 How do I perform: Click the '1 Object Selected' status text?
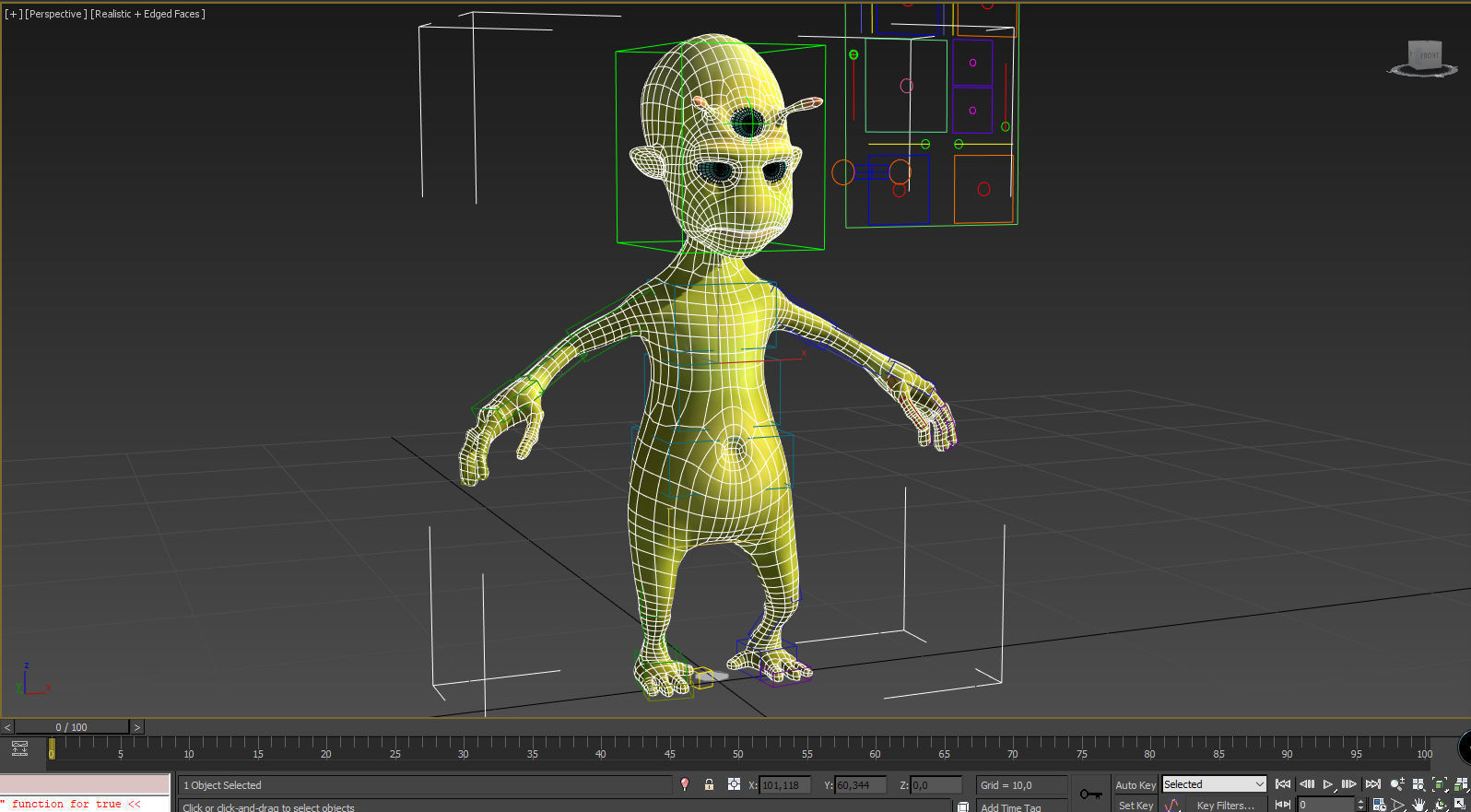coord(222,785)
